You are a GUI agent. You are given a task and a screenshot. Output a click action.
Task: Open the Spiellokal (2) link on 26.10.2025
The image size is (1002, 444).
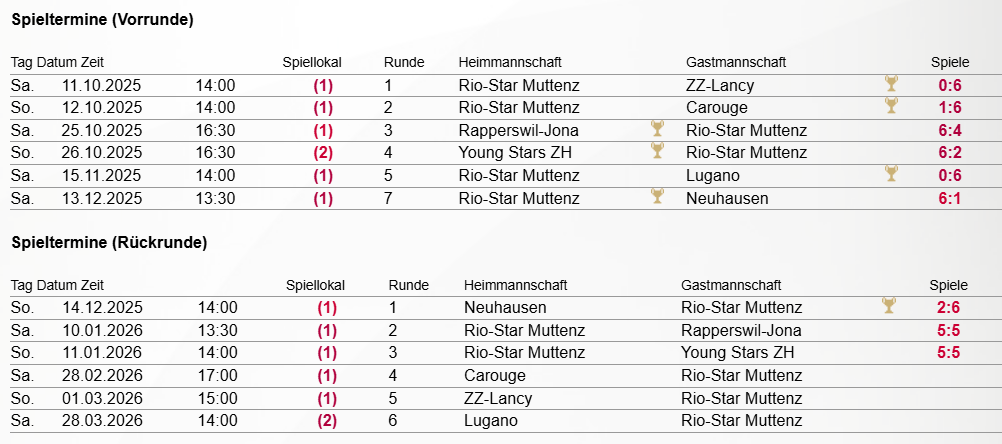323,153
